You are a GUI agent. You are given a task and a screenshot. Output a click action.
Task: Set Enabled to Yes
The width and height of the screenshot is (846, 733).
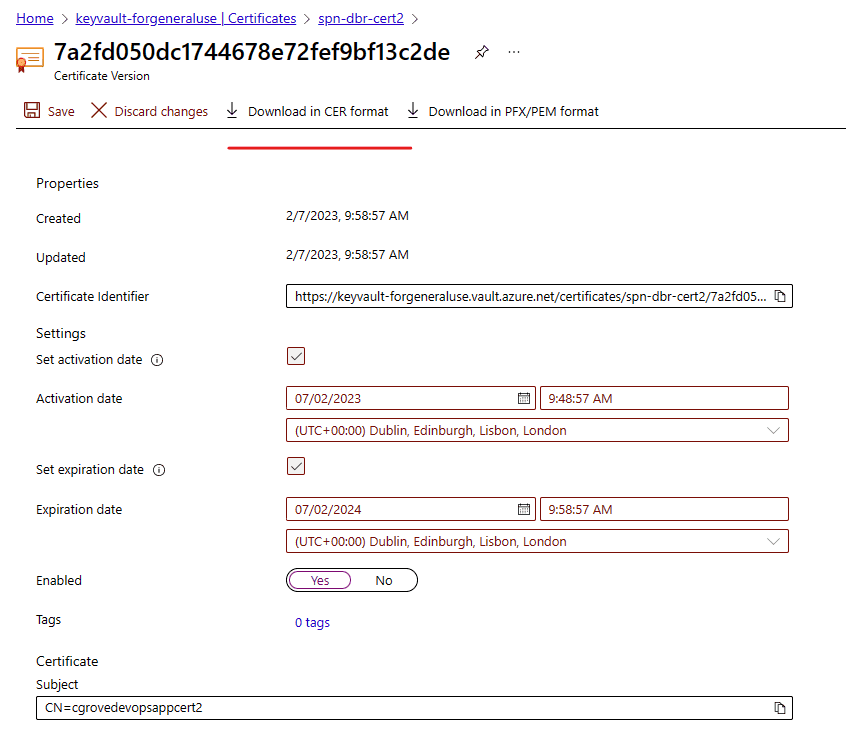coord(320,580)
